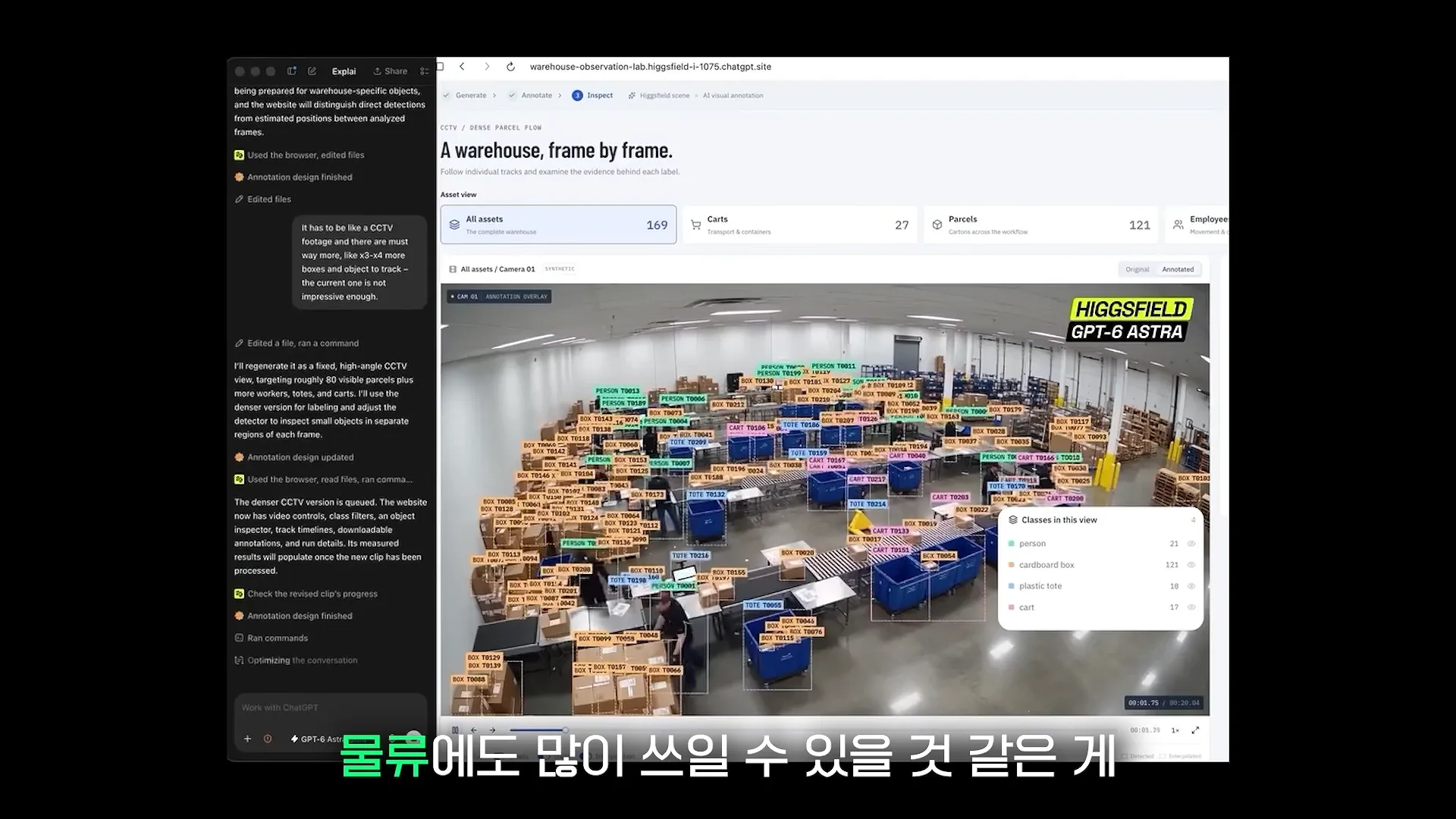Image resolution: width=1456 pixels, height=819 pixels.
Task: Reload the warehouse observation page
Action: pyautogui.click(x=511, y=67)
